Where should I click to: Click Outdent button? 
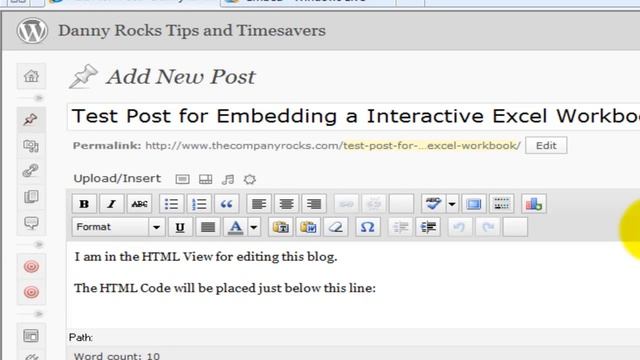click(x=400, y=227)
